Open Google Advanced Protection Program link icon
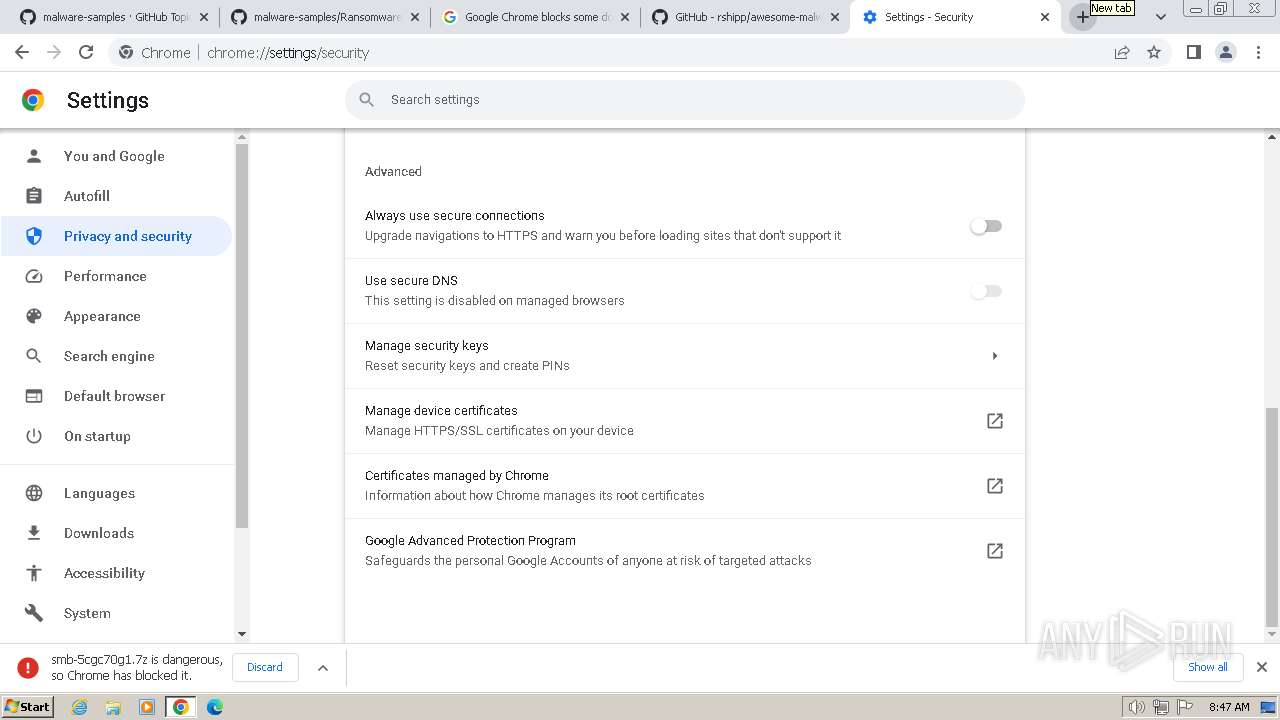 [x=995, y=551]
